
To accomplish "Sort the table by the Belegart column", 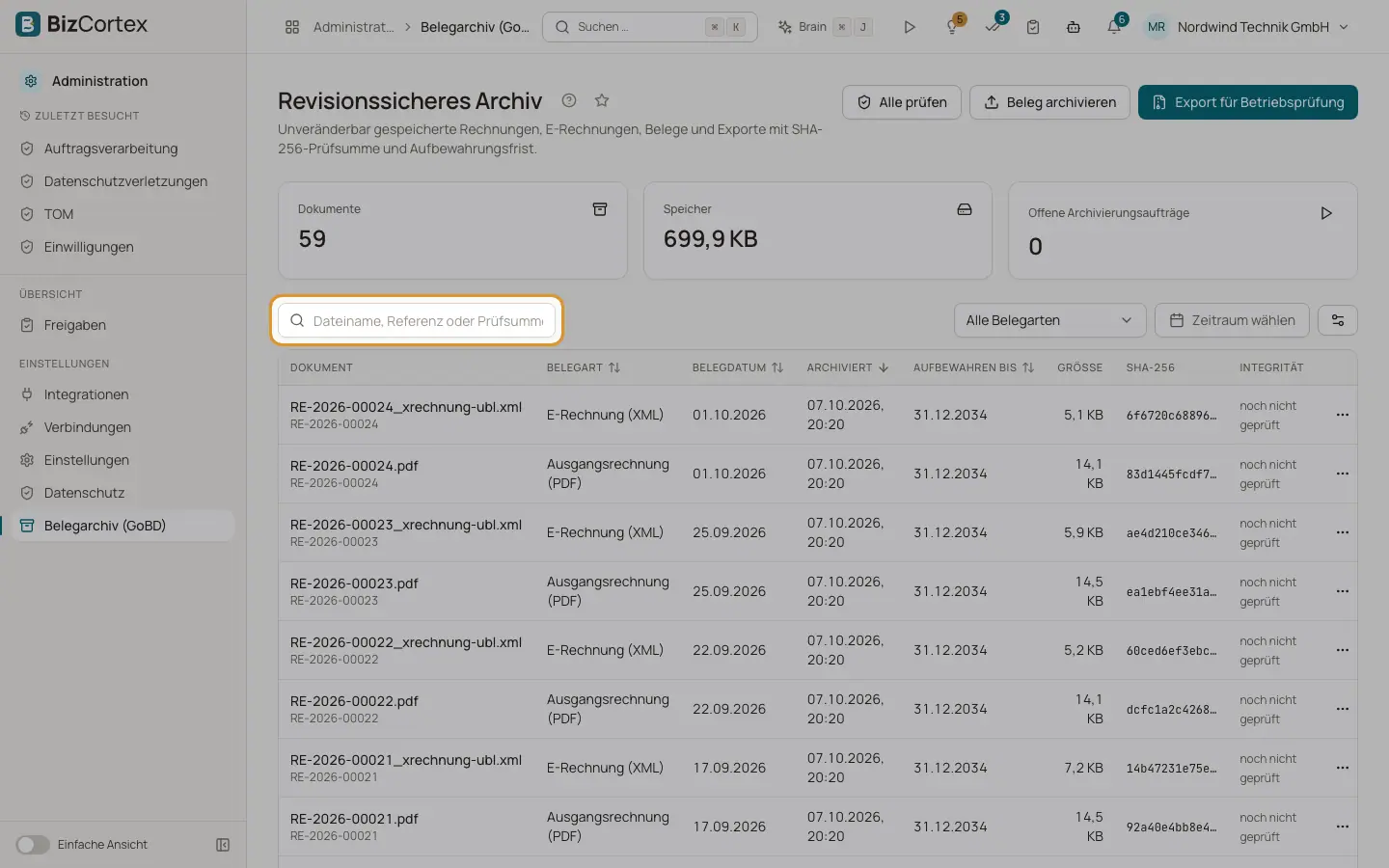I will 584,367.
